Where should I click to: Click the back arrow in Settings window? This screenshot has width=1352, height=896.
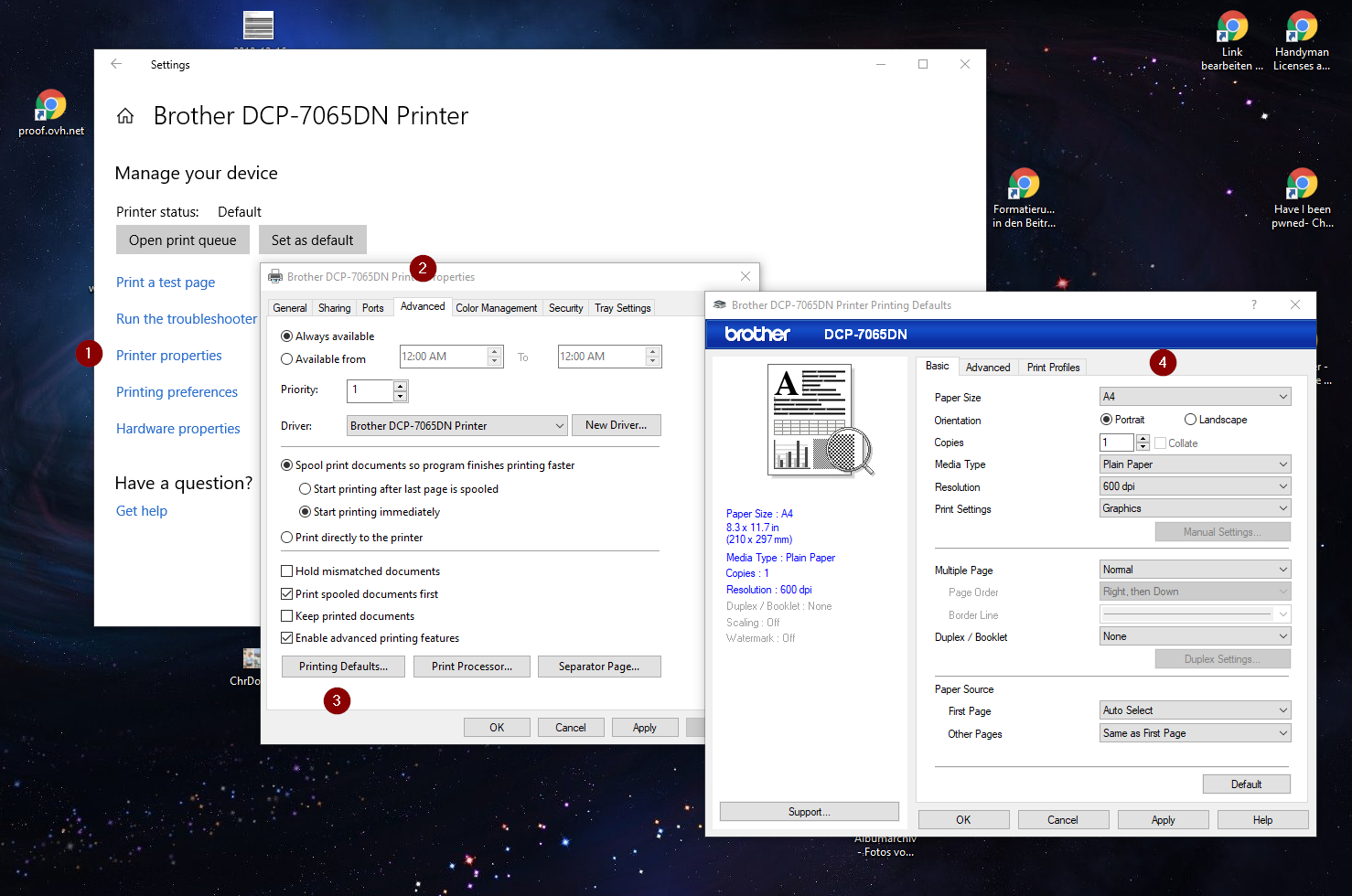point(116,64)
